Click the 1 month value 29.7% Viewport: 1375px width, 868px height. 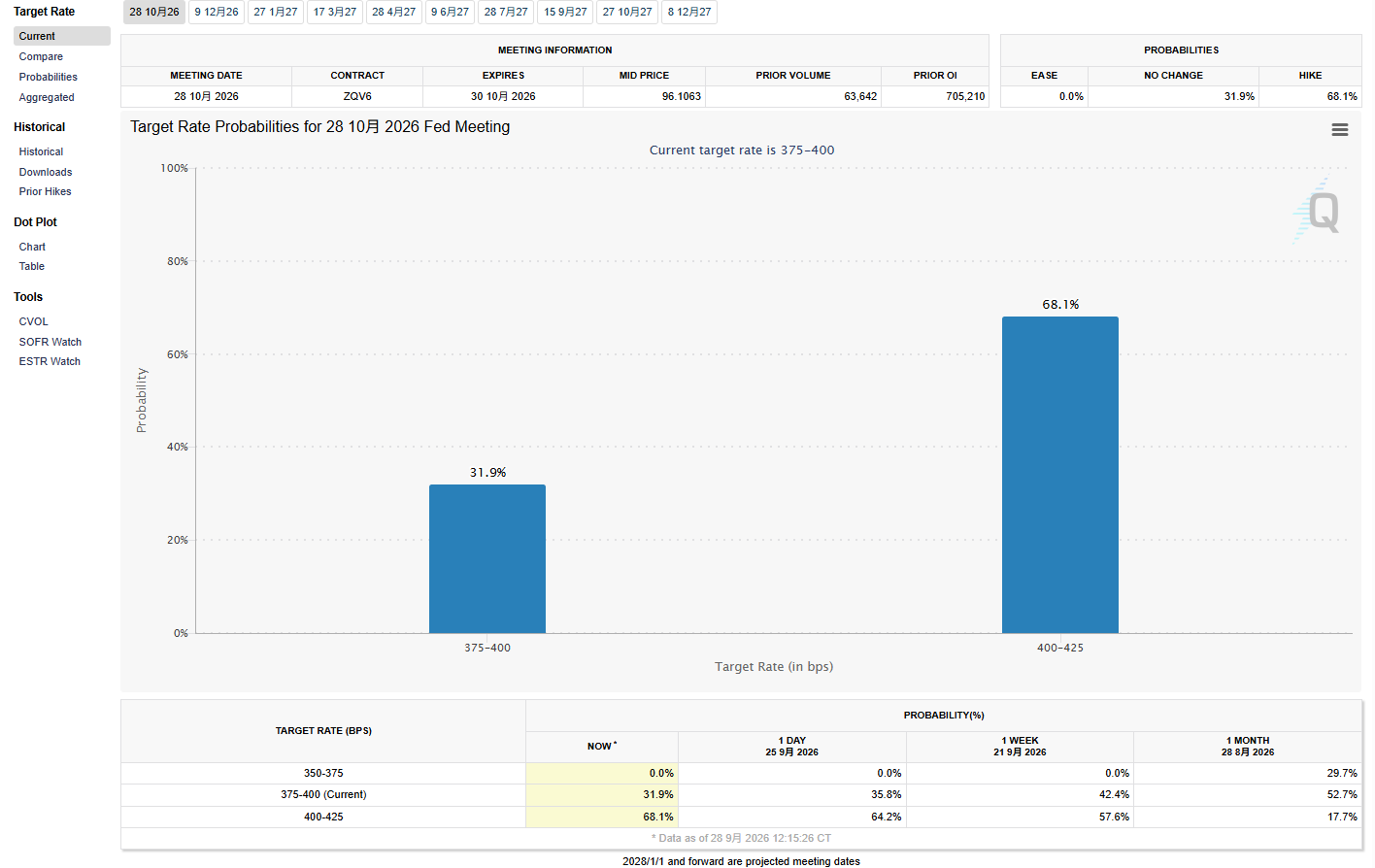tap(1342, 773)
